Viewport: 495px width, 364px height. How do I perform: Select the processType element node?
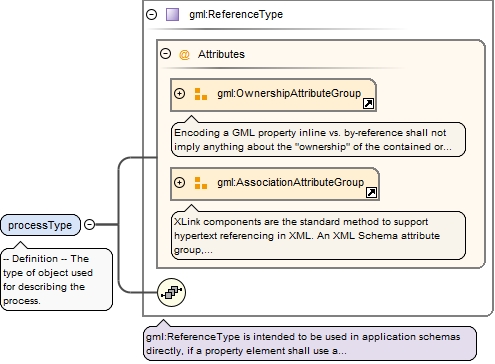[x=40, y=225]
